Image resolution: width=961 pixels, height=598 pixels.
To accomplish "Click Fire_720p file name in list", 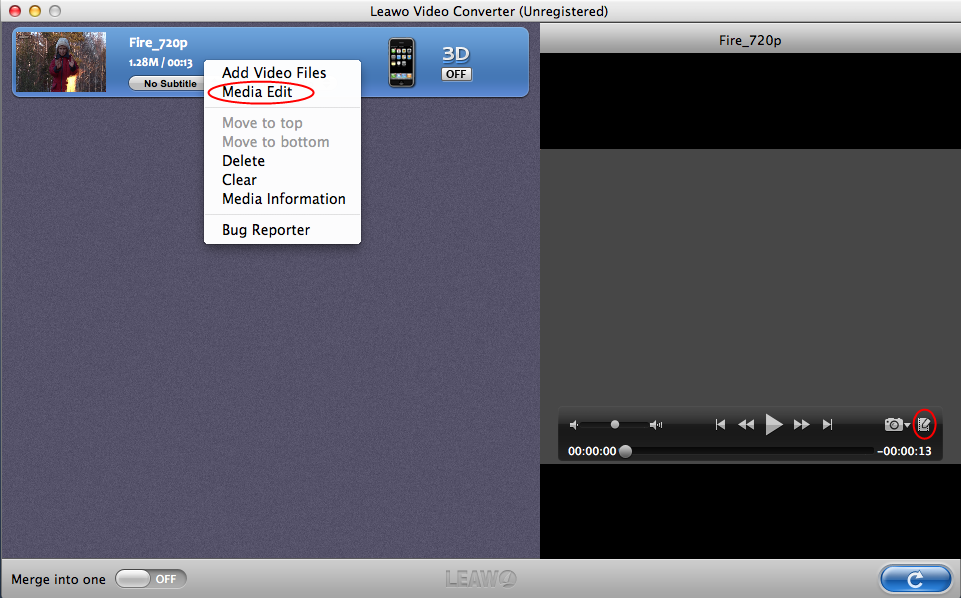I will (x=158, y=43).
